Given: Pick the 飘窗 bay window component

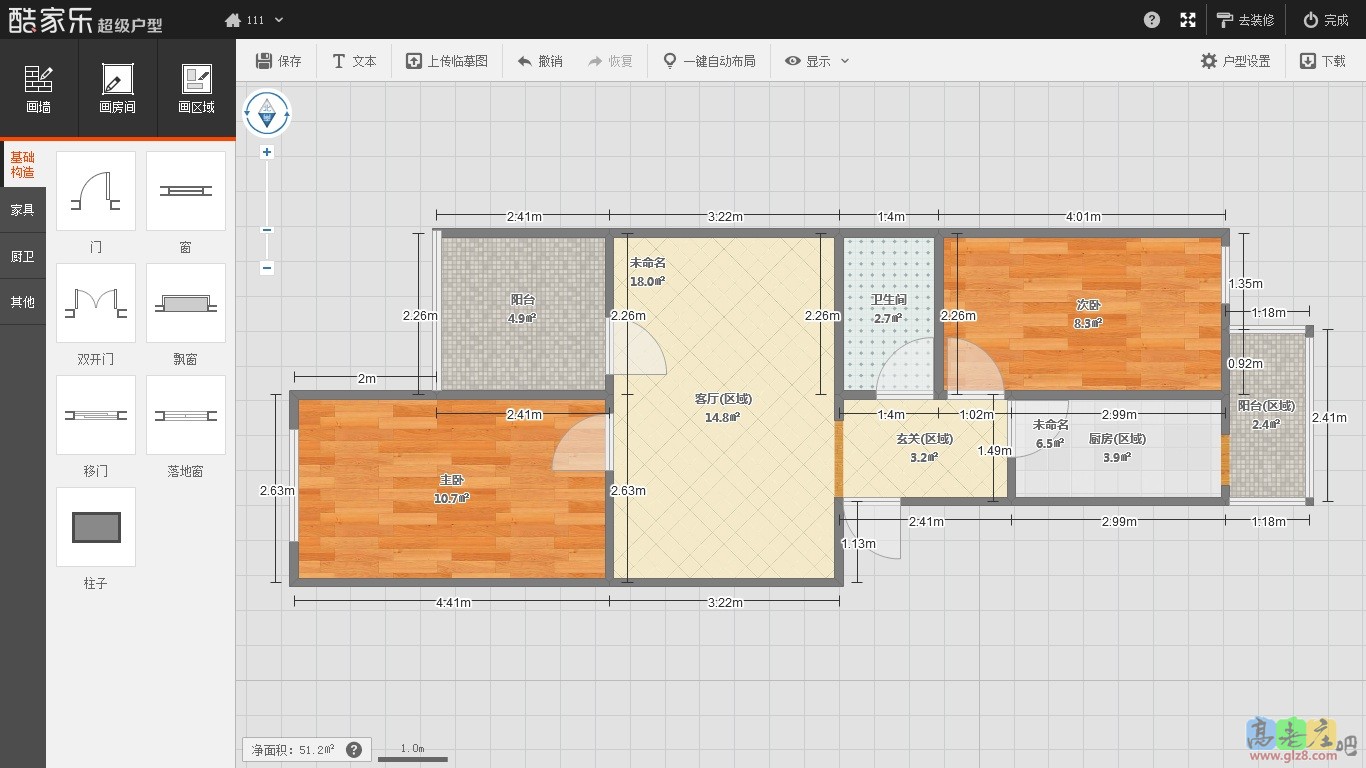Looking at the screenshot, I should [x=185, y=303].
